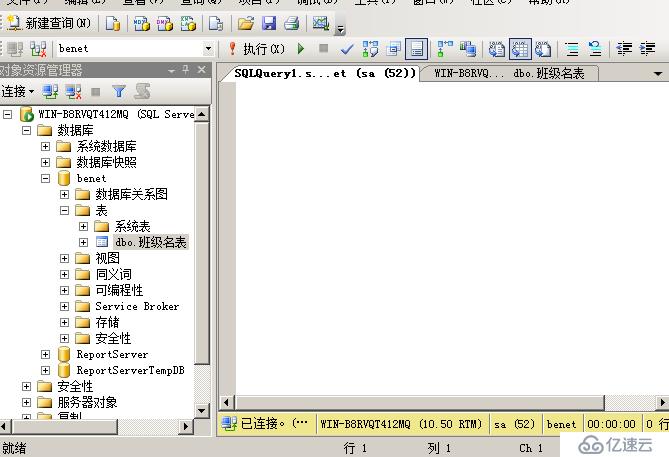Expand the 系统数据库 folder
This screenshot has height=457, width=669.
tap(45, 146)
